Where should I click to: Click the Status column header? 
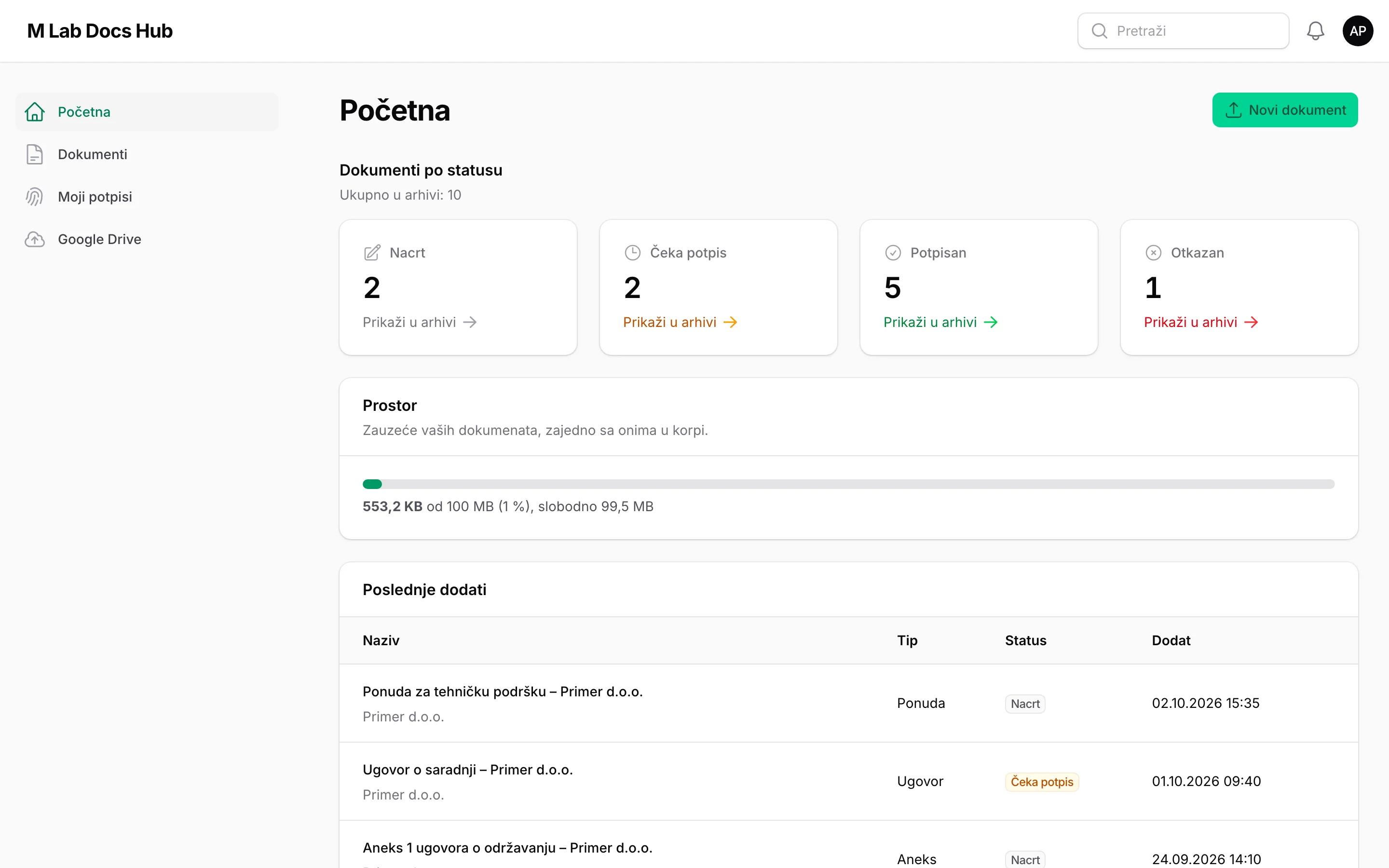click(x=1025, y=640)
